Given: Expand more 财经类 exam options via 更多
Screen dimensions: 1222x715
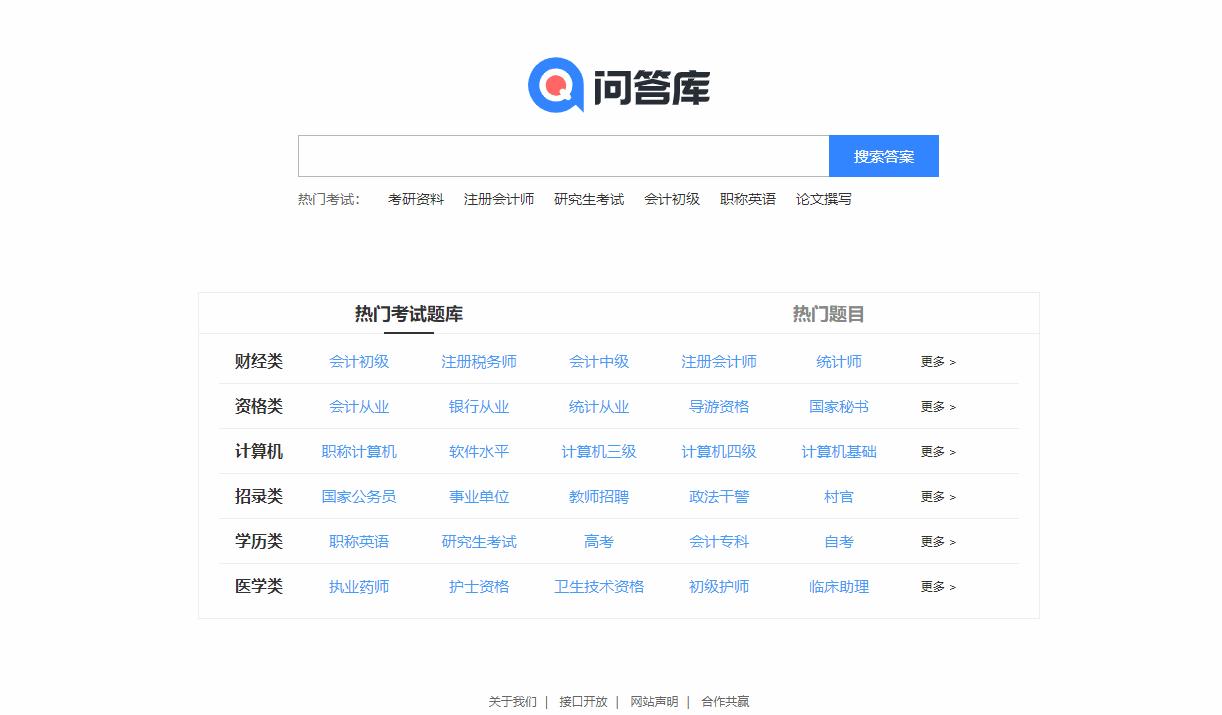Looking at the screenshot, I should (x=936, y=362).
